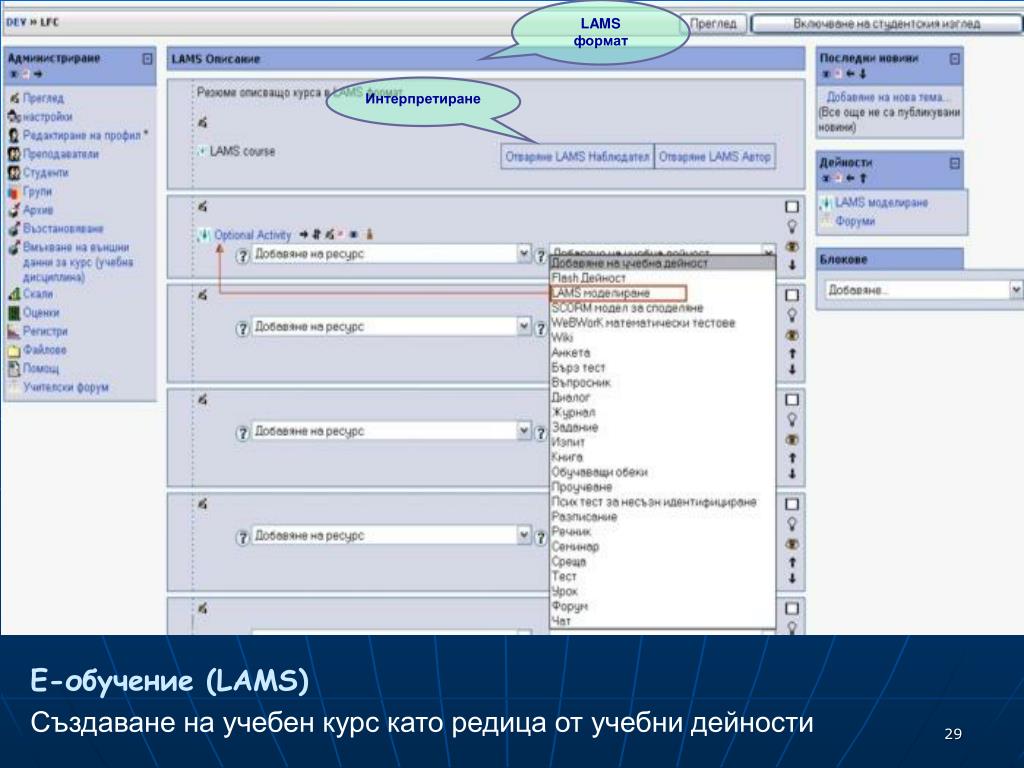The height and width of the screenshot is (768, 1024).
Task: Click Включване на студентския изглед button
Action: pos(886,24)
